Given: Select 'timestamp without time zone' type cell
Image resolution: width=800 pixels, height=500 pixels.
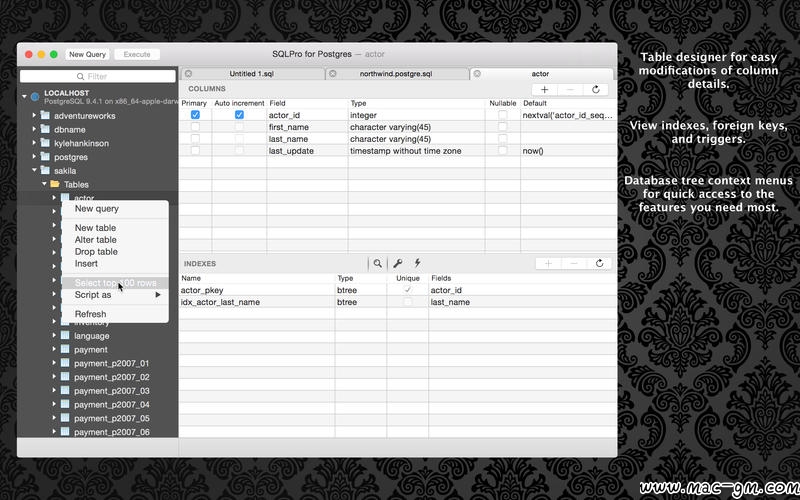Looking at the screenshot, I should [416, 151].
